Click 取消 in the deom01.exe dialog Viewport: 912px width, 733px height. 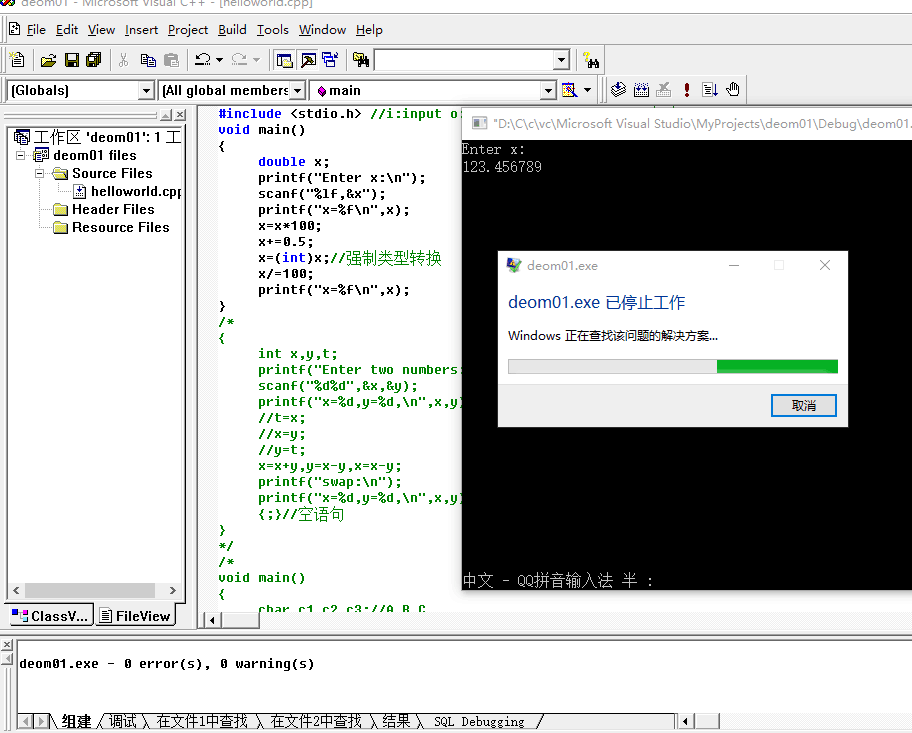(804, 405)
